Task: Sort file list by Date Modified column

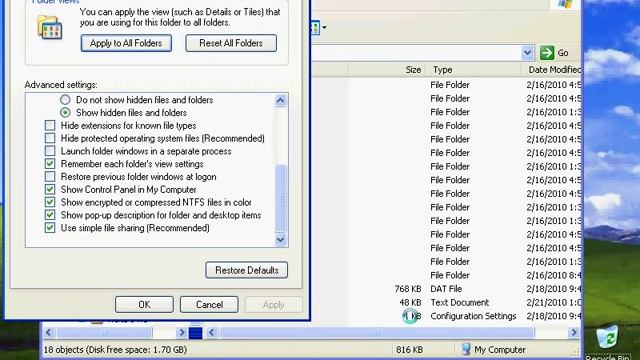Action: pyautogui.click(x=552, y=70)
